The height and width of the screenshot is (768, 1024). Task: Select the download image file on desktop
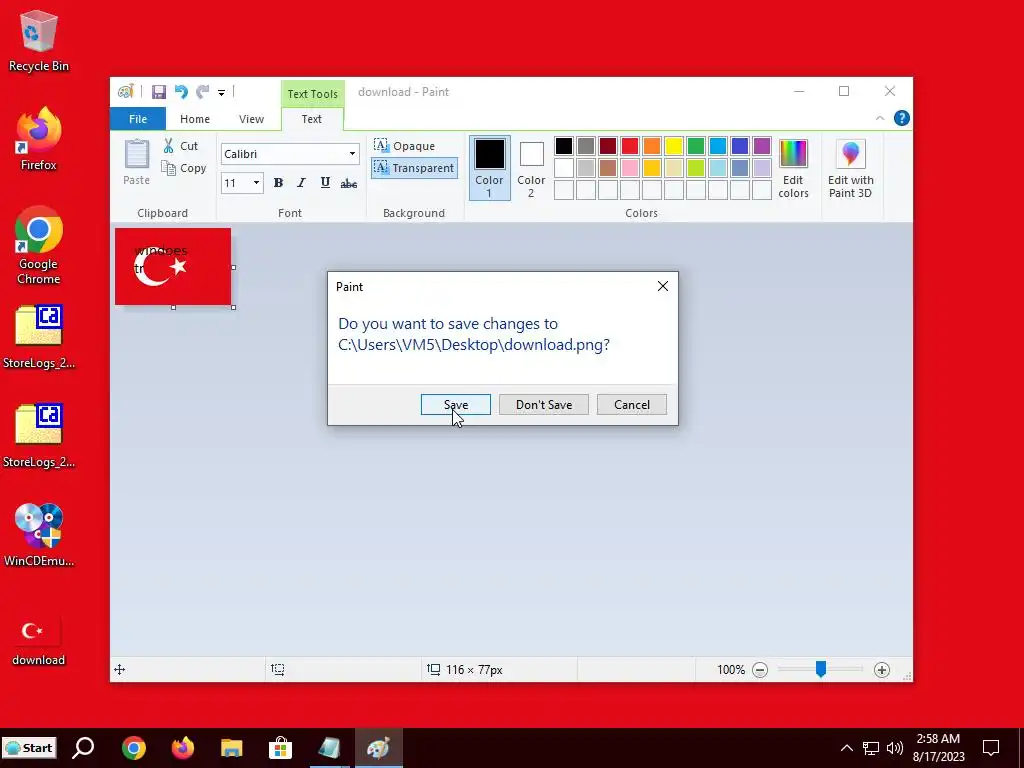pyautogui.click(x=39, y=640)
